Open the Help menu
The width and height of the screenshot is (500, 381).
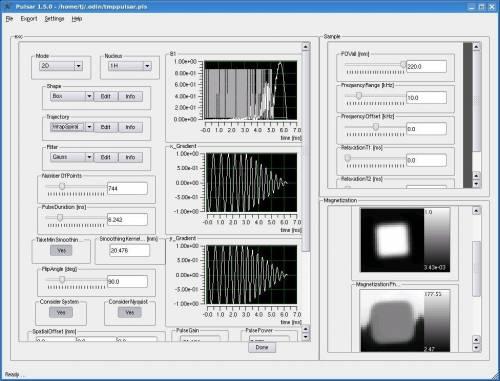pyautogui.click(x=77, y=19)
